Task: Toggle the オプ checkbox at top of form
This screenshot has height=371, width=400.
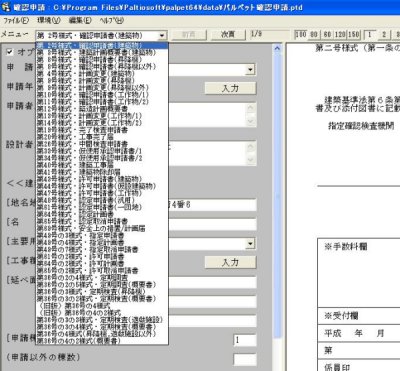Action: [10, 52]
